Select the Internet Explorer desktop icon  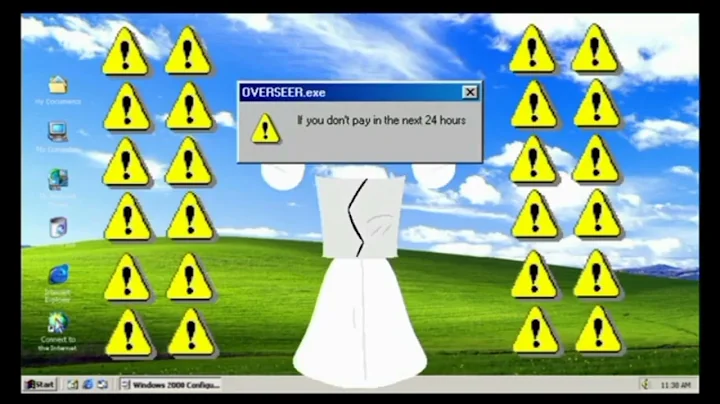click(x=59, y=275)
